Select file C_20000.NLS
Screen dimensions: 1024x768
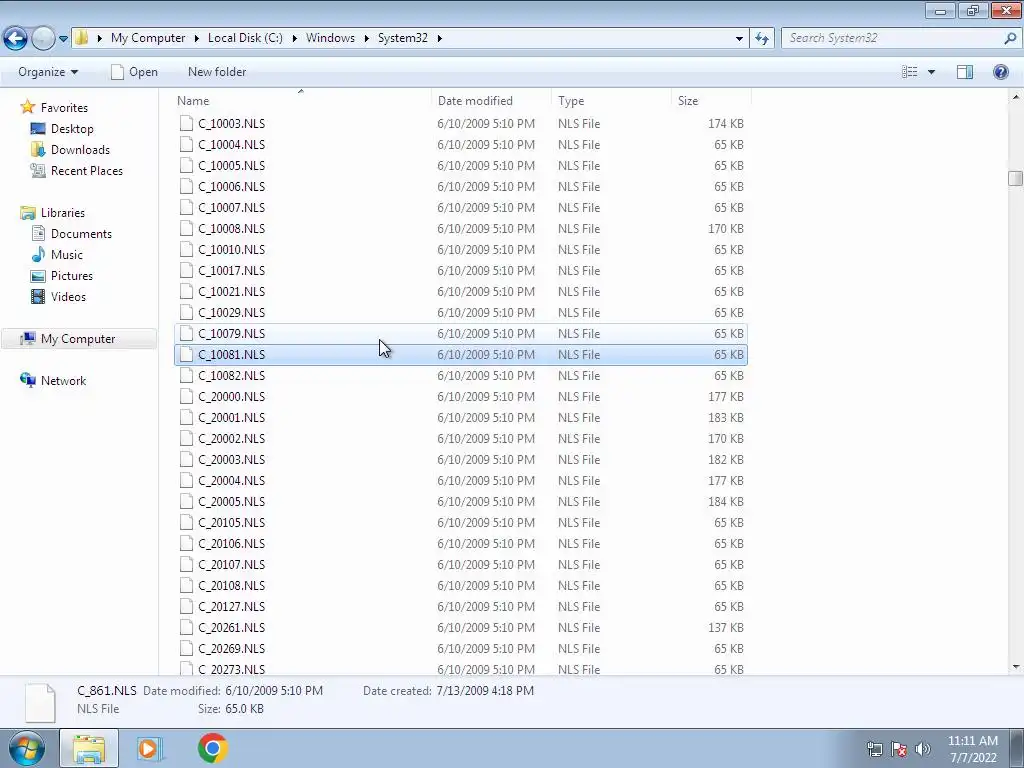[460, 396]
